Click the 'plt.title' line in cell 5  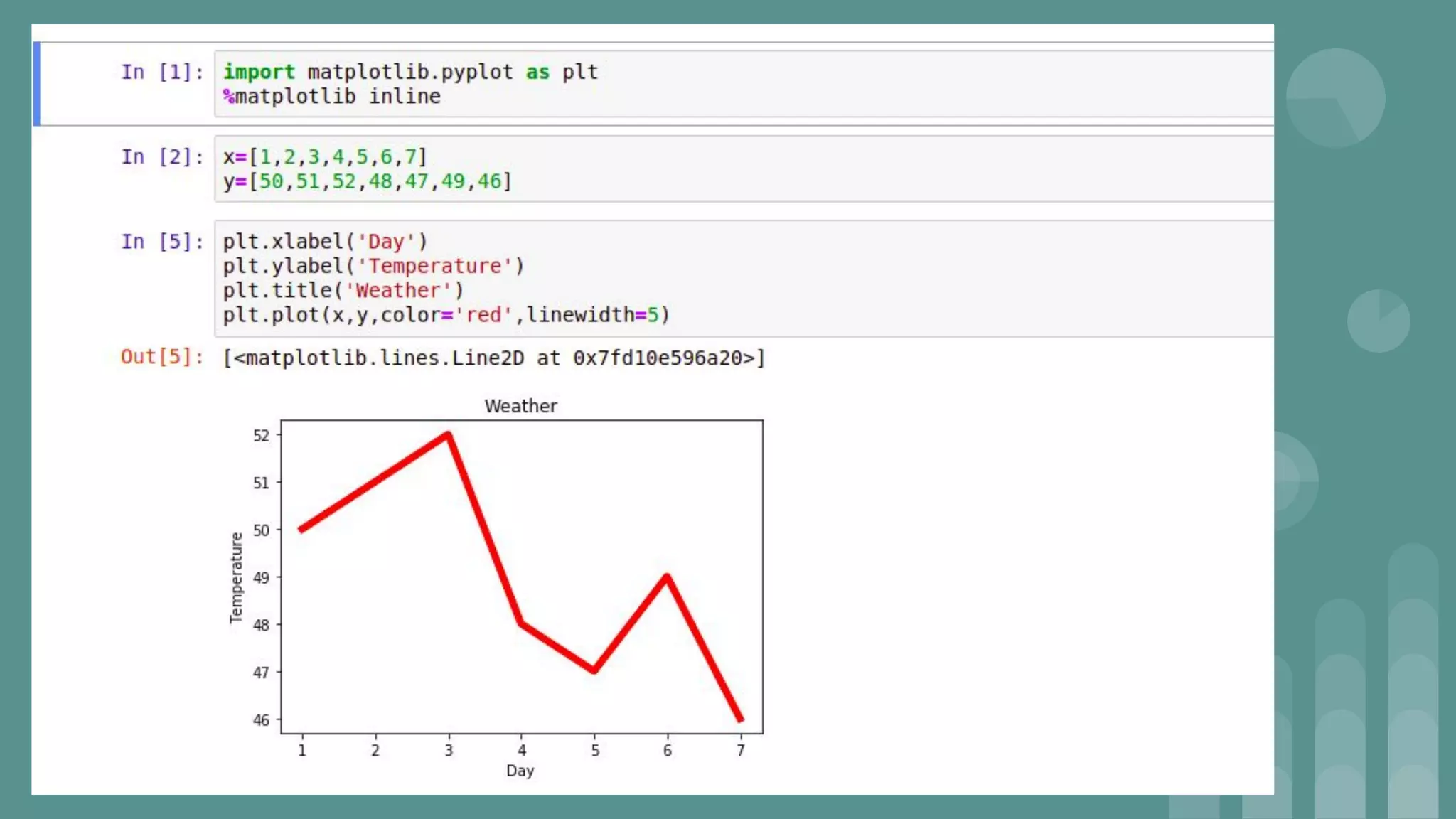click(x=343, y=290)
